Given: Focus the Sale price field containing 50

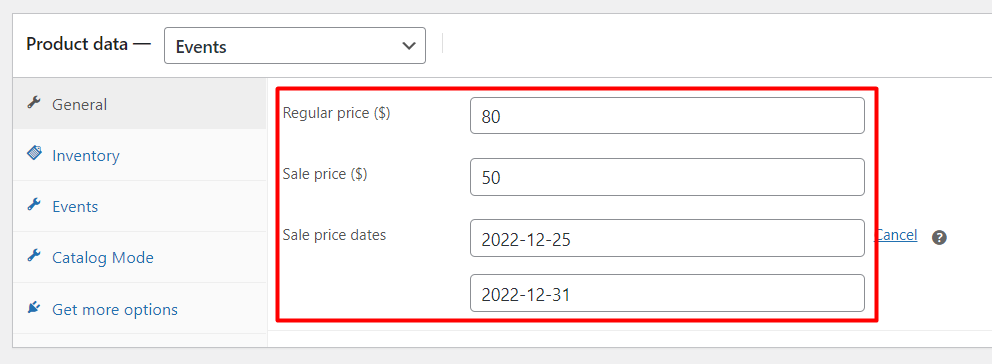Looking at the screenshot, I should click(667, 177).
